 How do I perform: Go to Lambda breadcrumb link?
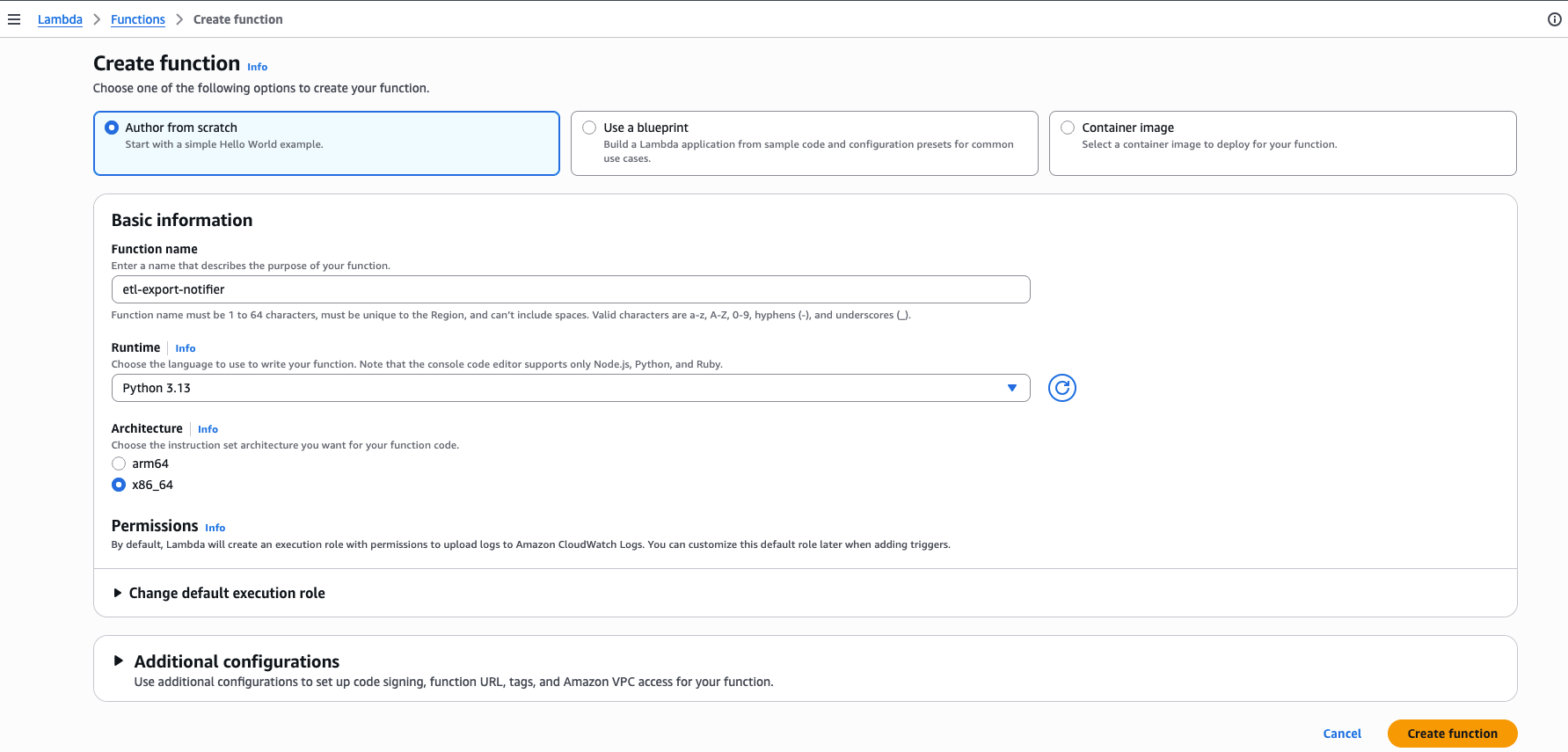[60, 19]
